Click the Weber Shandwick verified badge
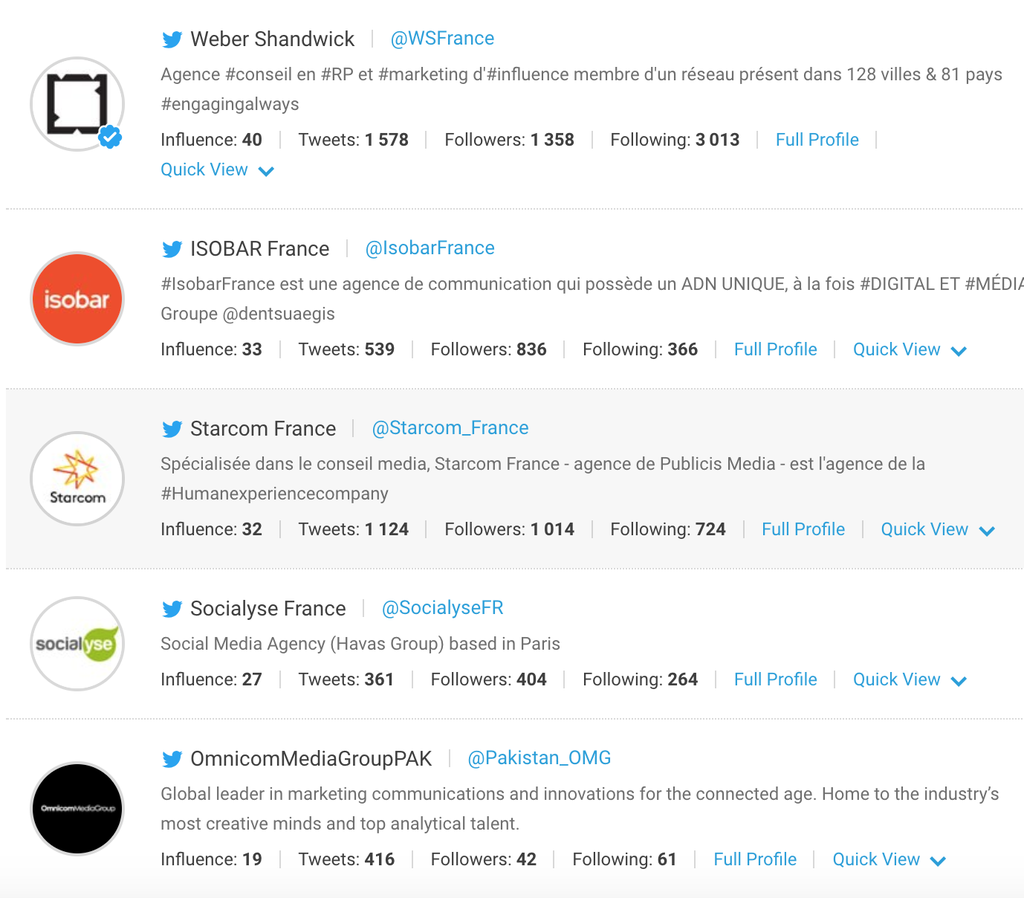The height and width of the screenshot is (898, 1024). 110,137
